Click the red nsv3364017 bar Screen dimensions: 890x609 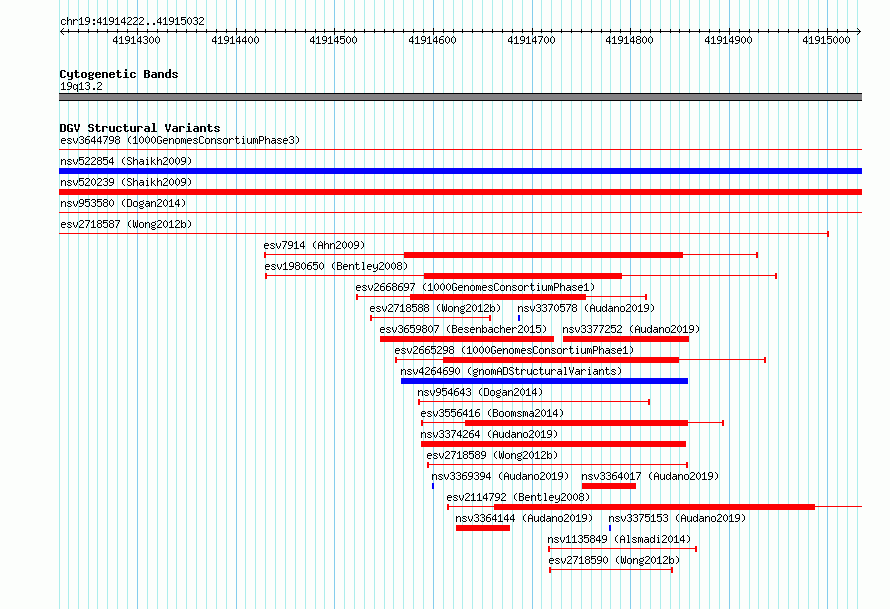click(x=609, y=486)
